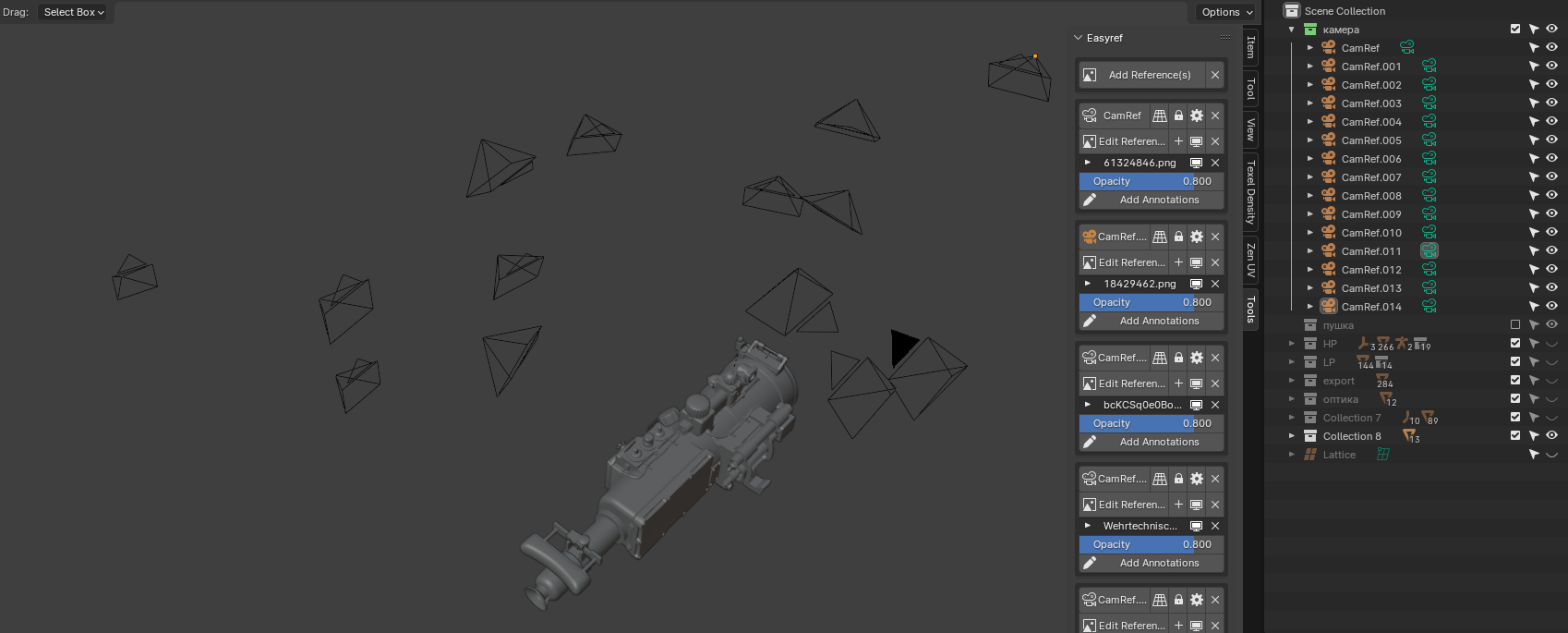This screenshot has width=1568, height=633.
Task: Uncheck the HP collection checkbox
Action: pos(1515,344)
